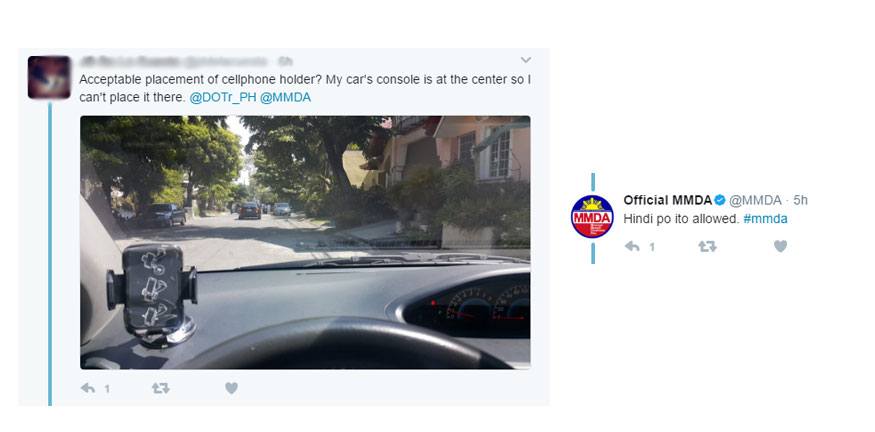This screenshot has width=875, height=432.
Task: Click the @MMDA handle beside Official MMDA
Action: coord(755,200)
